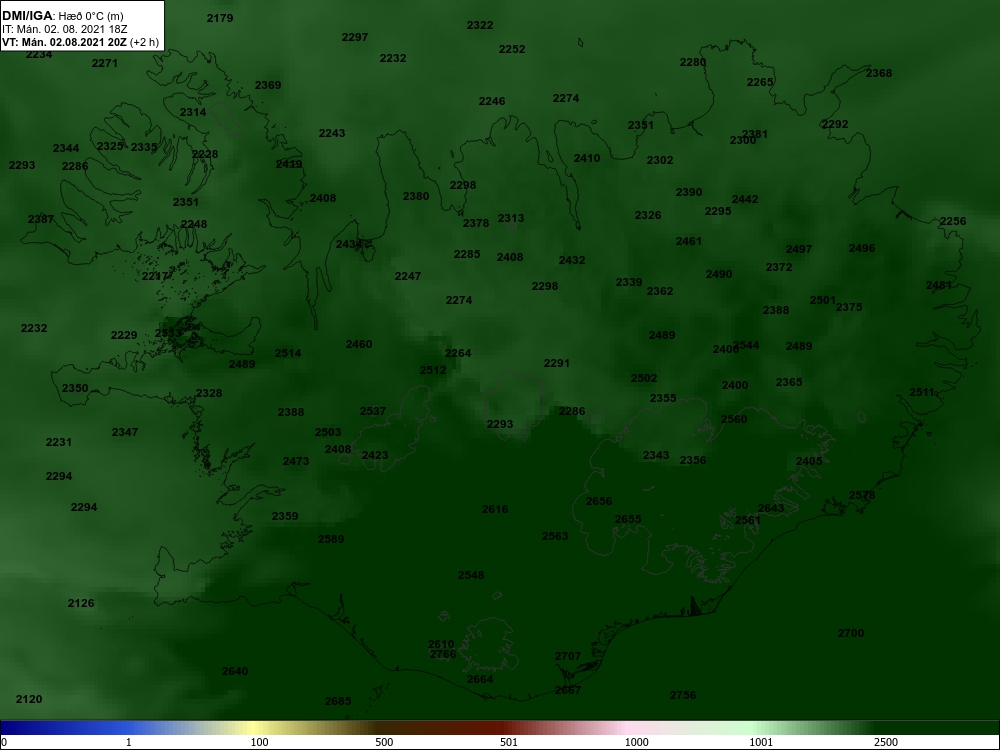This screenshot has height=750, width=1000.
Task: Click the height value 2473
Action: pyautogui.click(x=296, y=462)
